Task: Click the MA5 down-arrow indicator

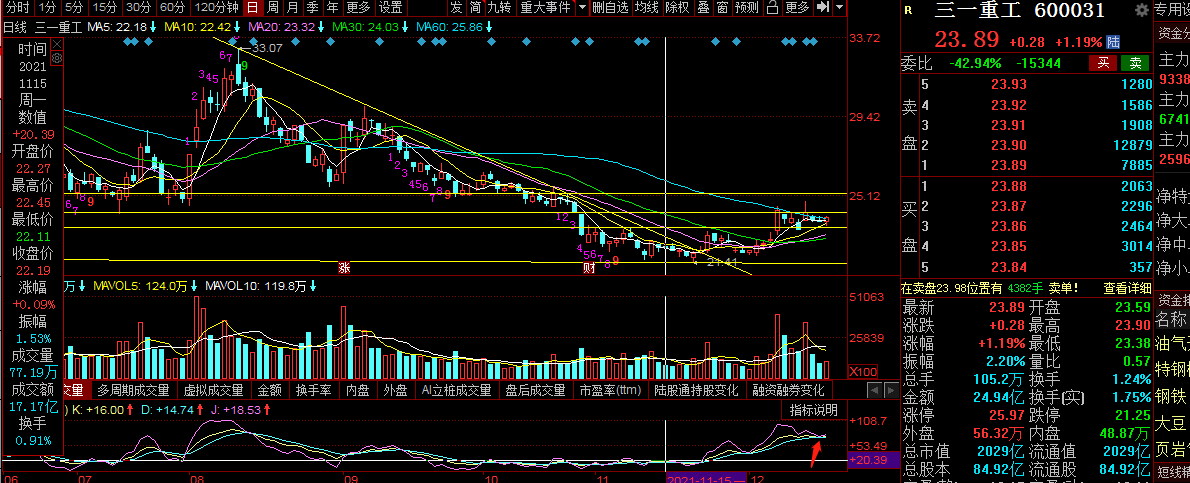Action: (x=153, y=27)
